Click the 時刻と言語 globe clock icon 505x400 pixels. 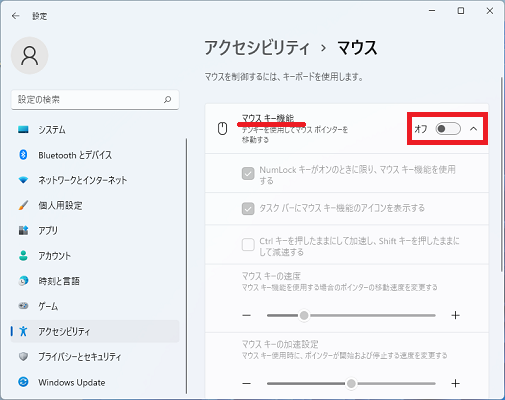(23, 281)
